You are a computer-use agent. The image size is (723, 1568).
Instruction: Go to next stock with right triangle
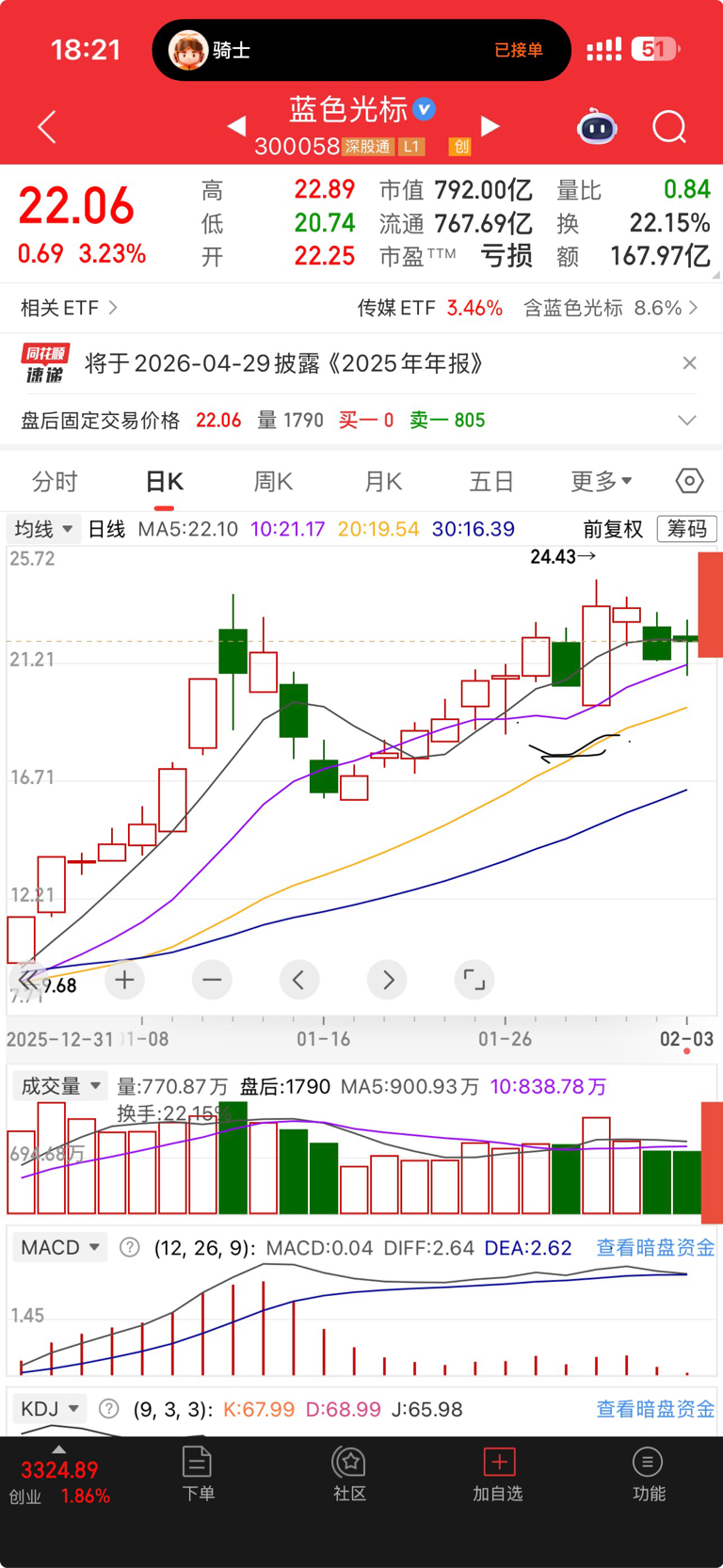coord(490,125)
